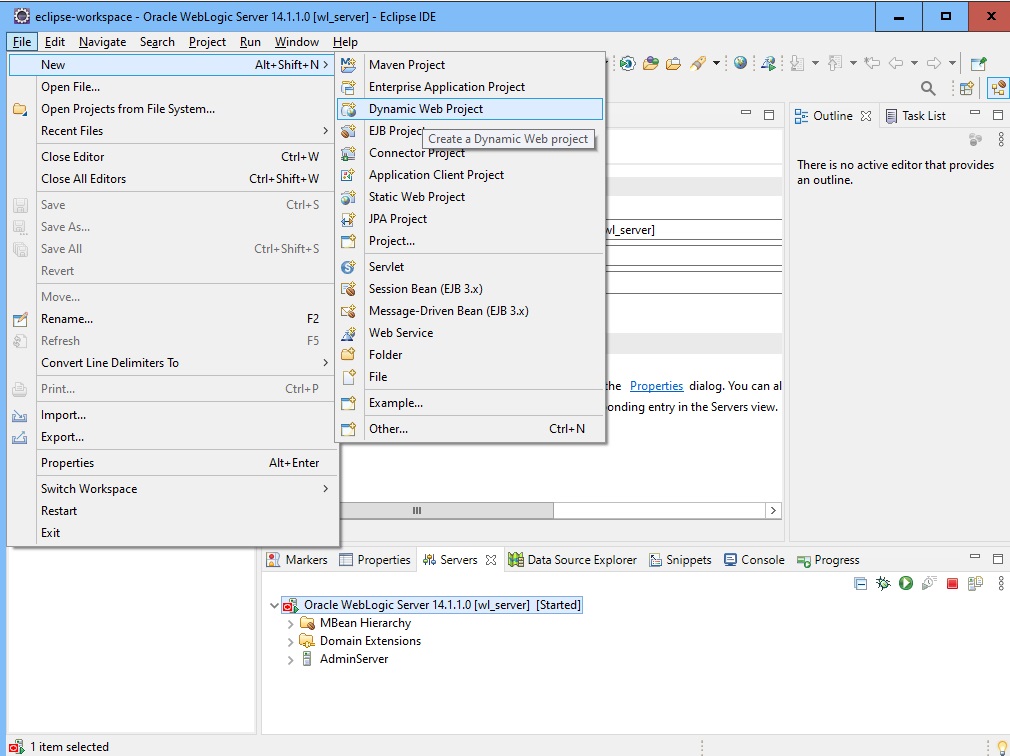Screen dimensions: 1010x756
Task: Switch to the Markers tab
Action: pos(297,560)
